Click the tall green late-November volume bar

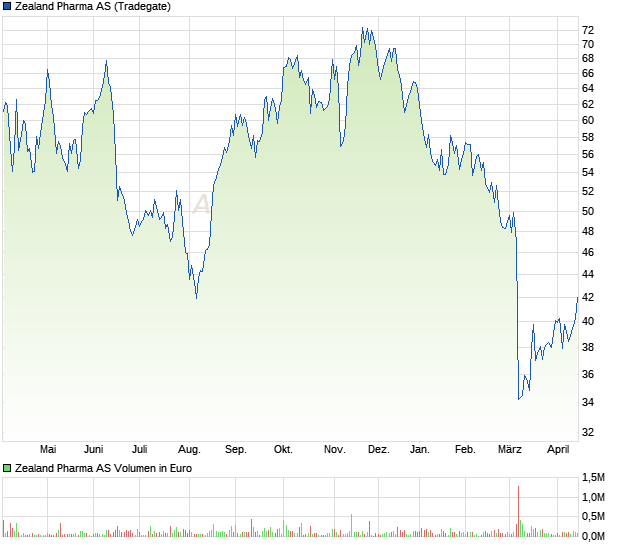click(351, 525)
